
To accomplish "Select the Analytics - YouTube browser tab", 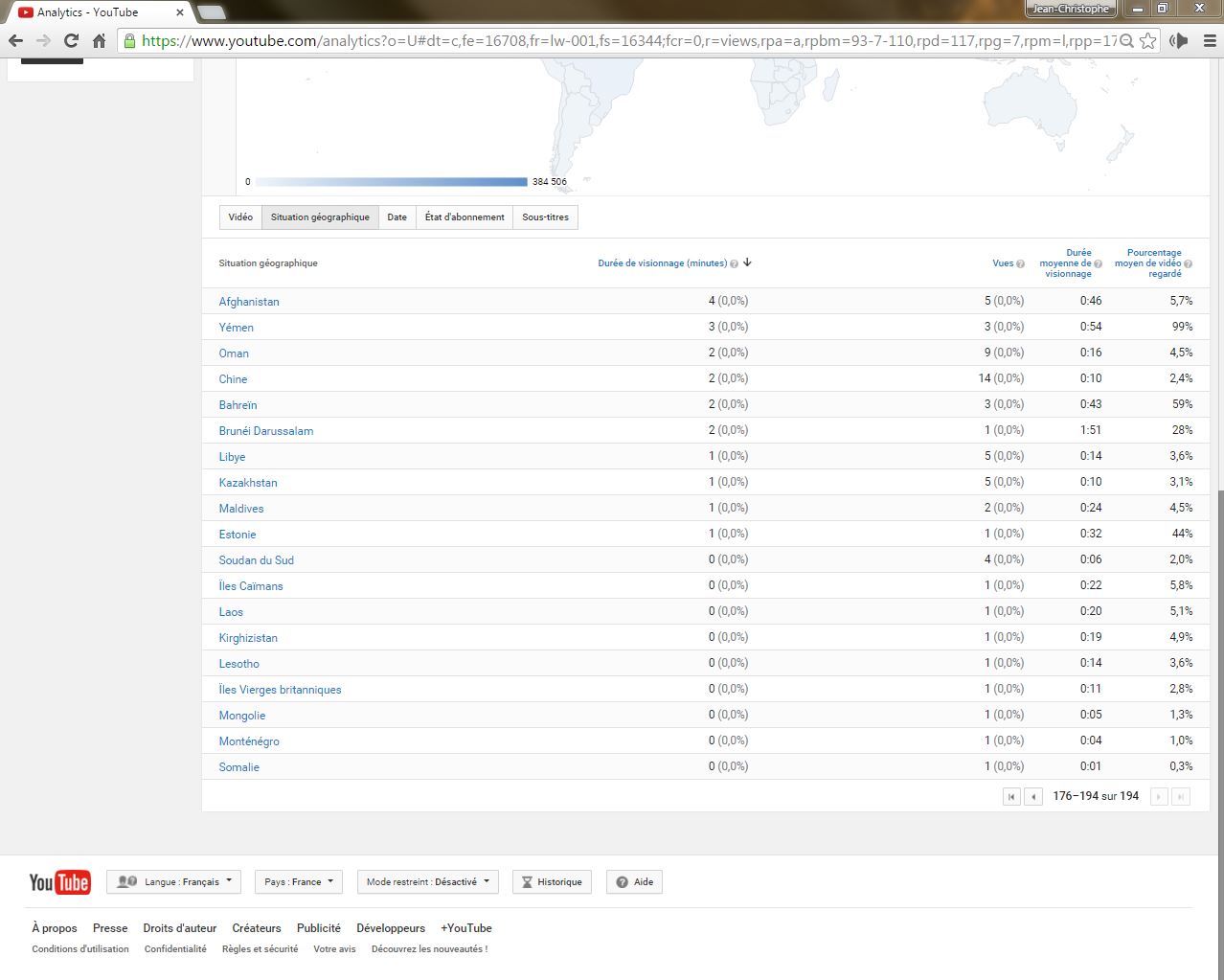I will [x=99, y=12].
